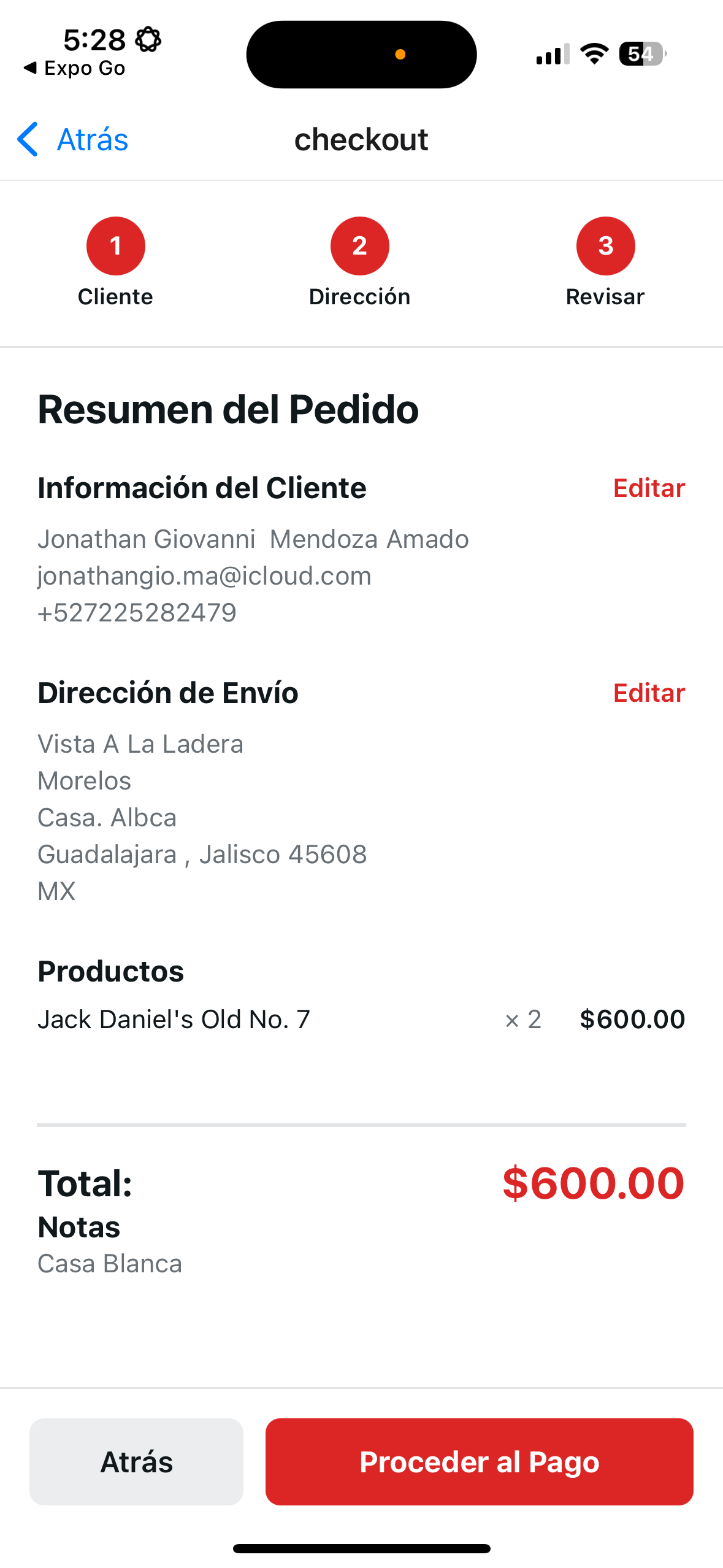
Task: Tap the red total amount $600.00
Action: [593, 1183]
